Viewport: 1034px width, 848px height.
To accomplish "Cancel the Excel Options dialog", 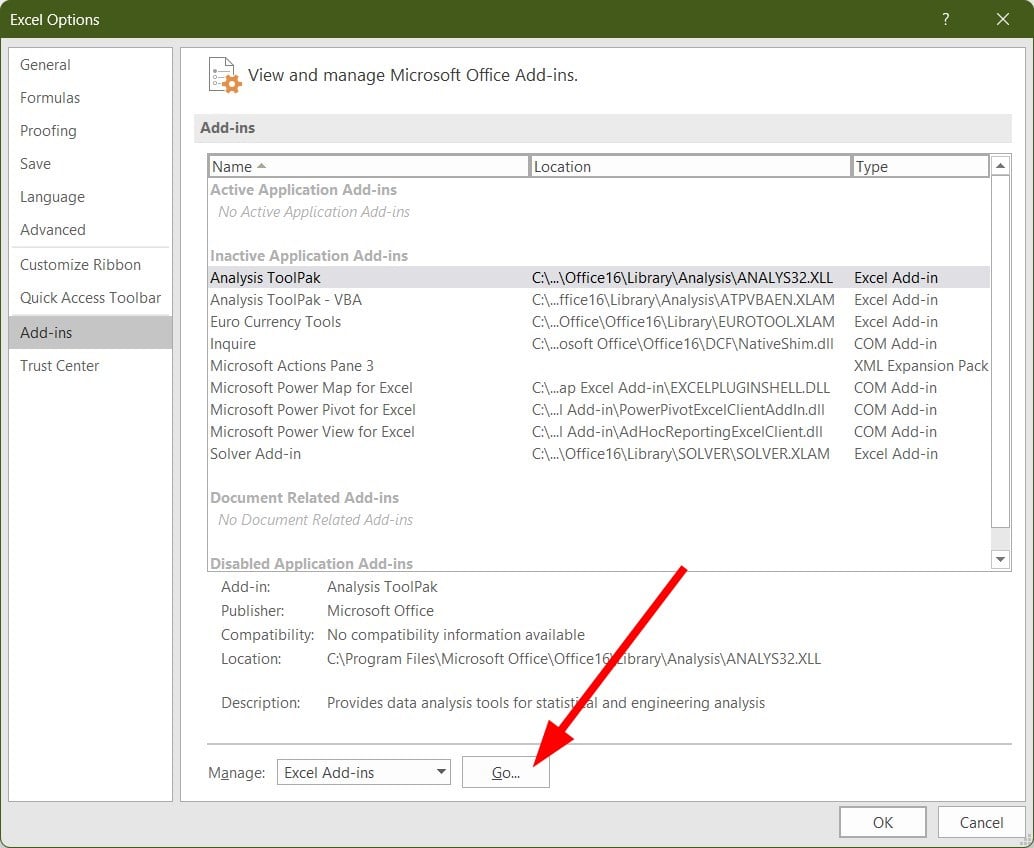I will (981, 822).
